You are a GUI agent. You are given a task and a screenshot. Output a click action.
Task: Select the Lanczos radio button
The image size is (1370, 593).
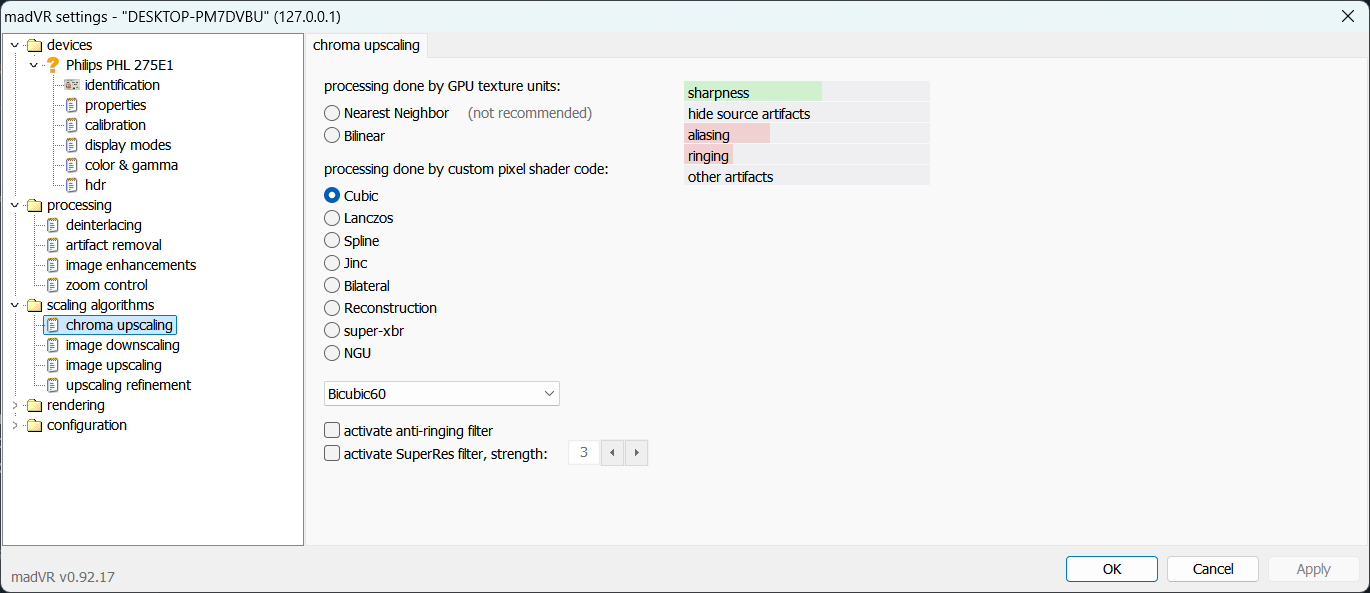[332, 218]
